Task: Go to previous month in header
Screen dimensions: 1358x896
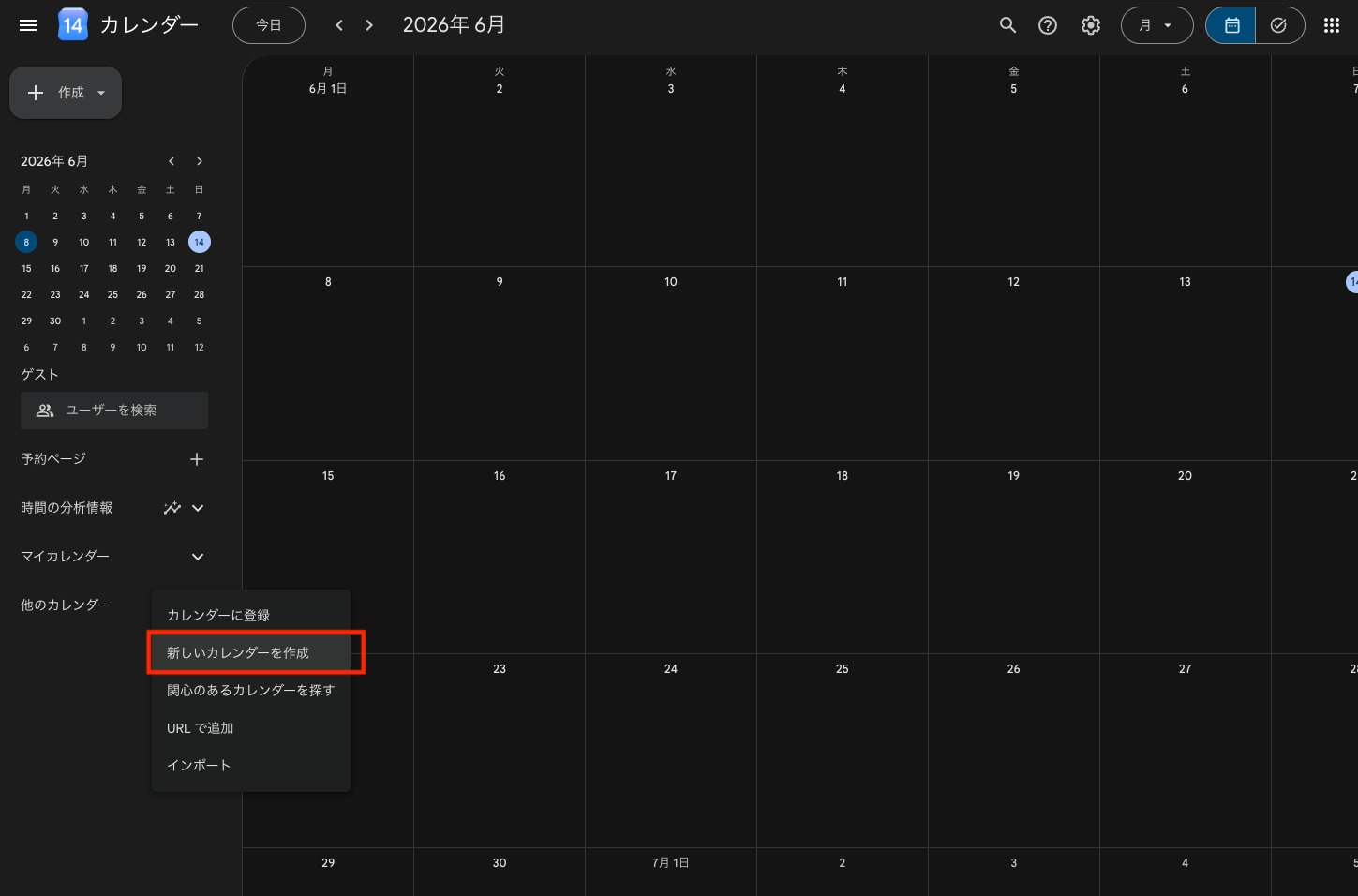Action: point(339,25)
